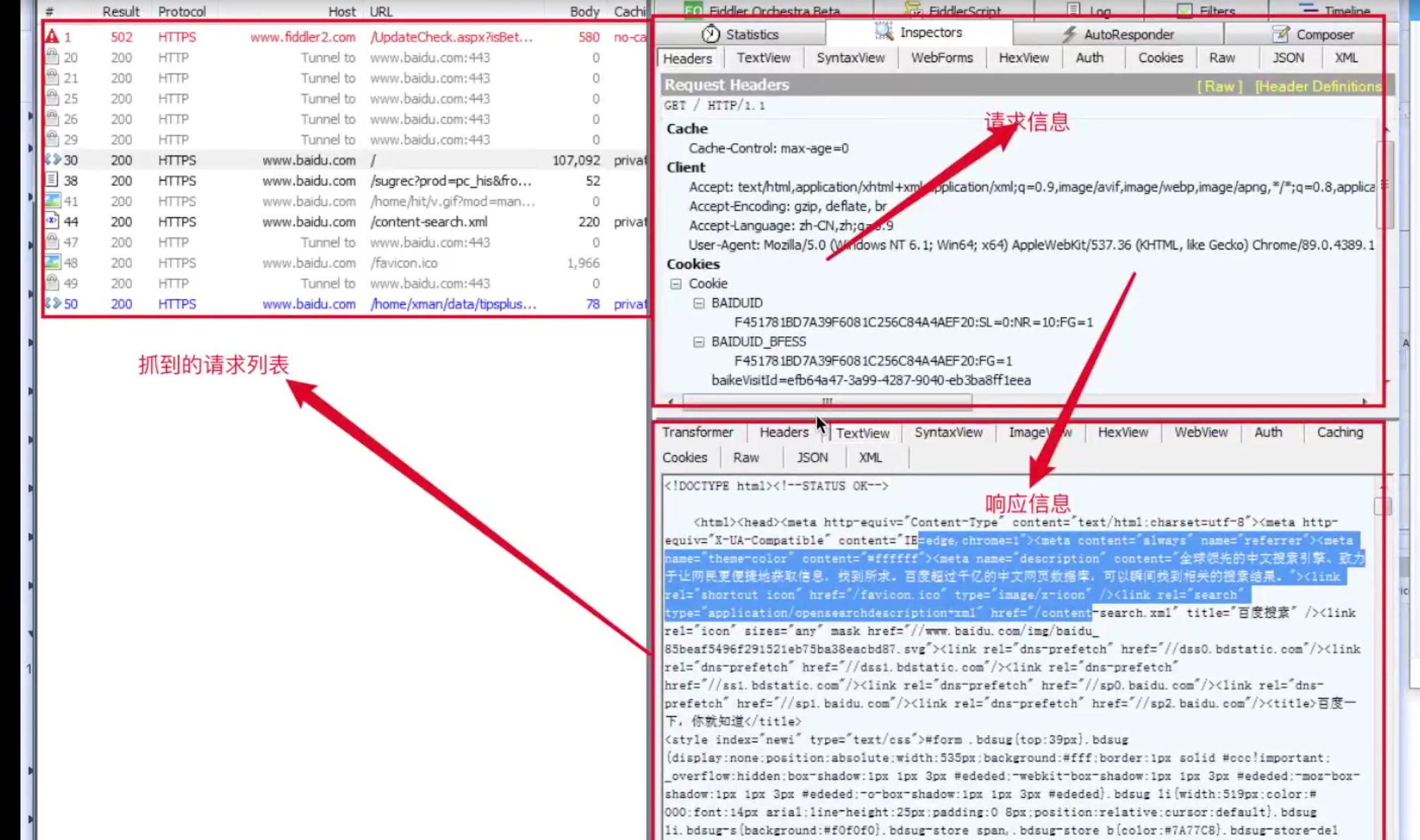
Task: Click the Statistics clock icon
Action: [711, 34]
